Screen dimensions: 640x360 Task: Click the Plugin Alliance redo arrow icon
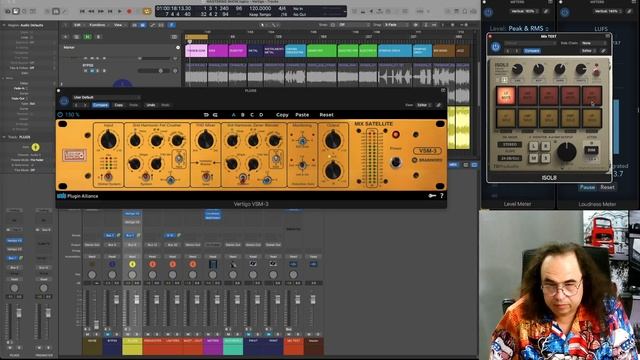[x=215, y=115]
